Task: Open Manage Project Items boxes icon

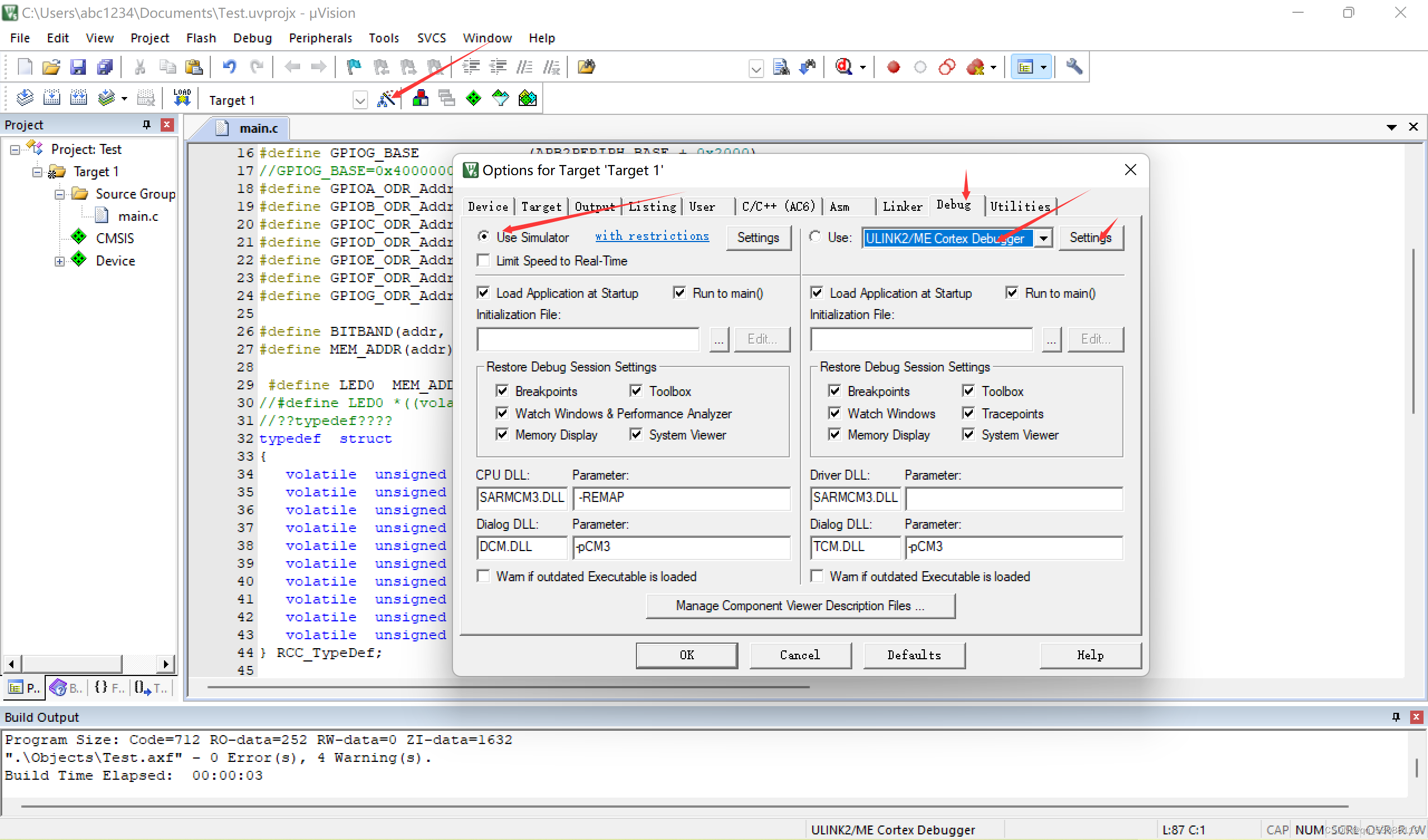Action: click(x=420, y=99)
